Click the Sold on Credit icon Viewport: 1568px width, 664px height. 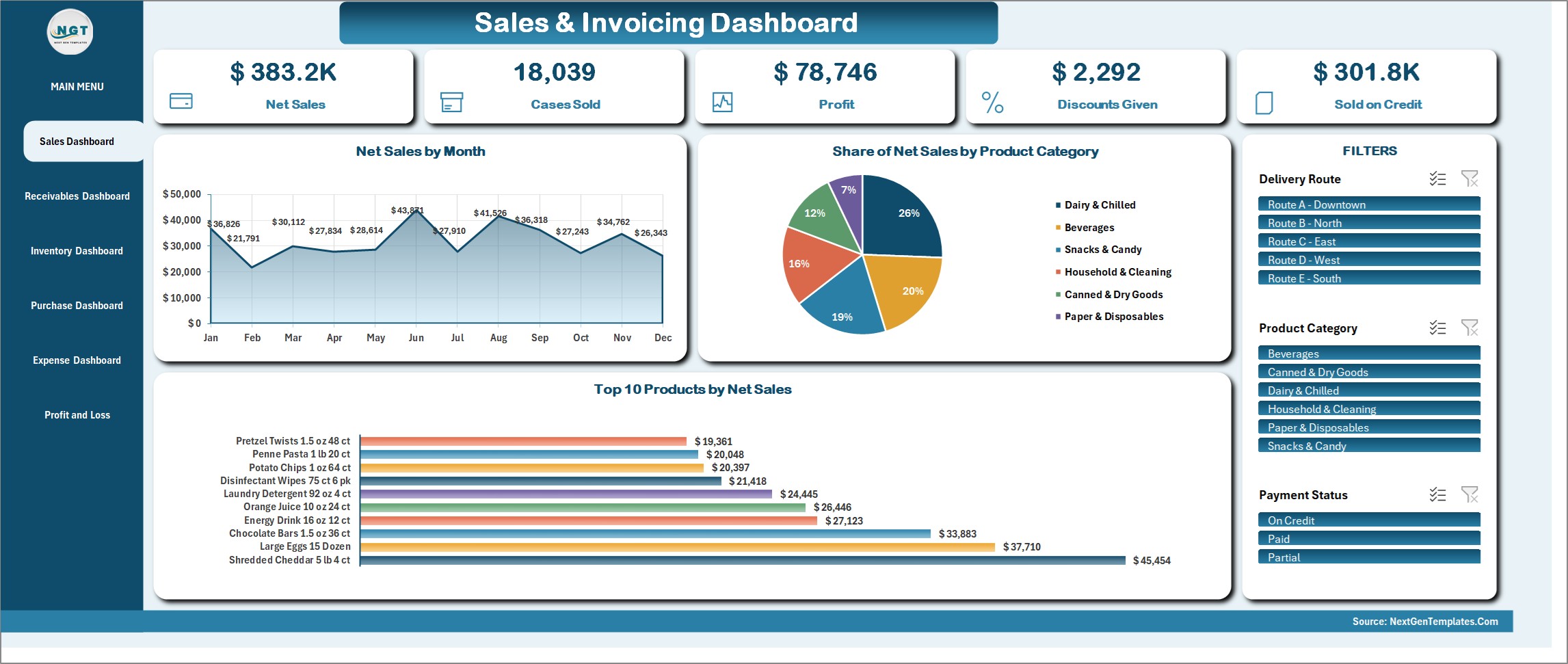(x=1264, y=103)
